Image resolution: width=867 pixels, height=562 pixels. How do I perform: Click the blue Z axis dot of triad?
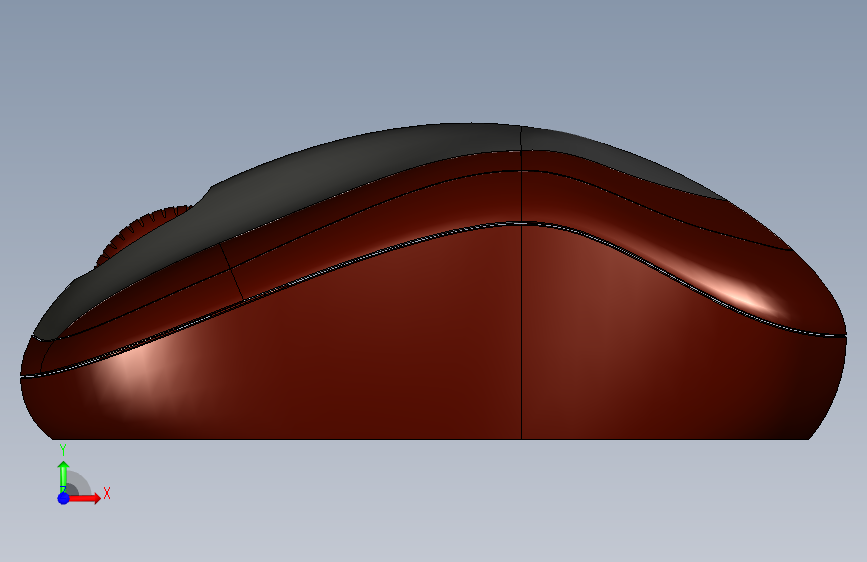[63, 498]
